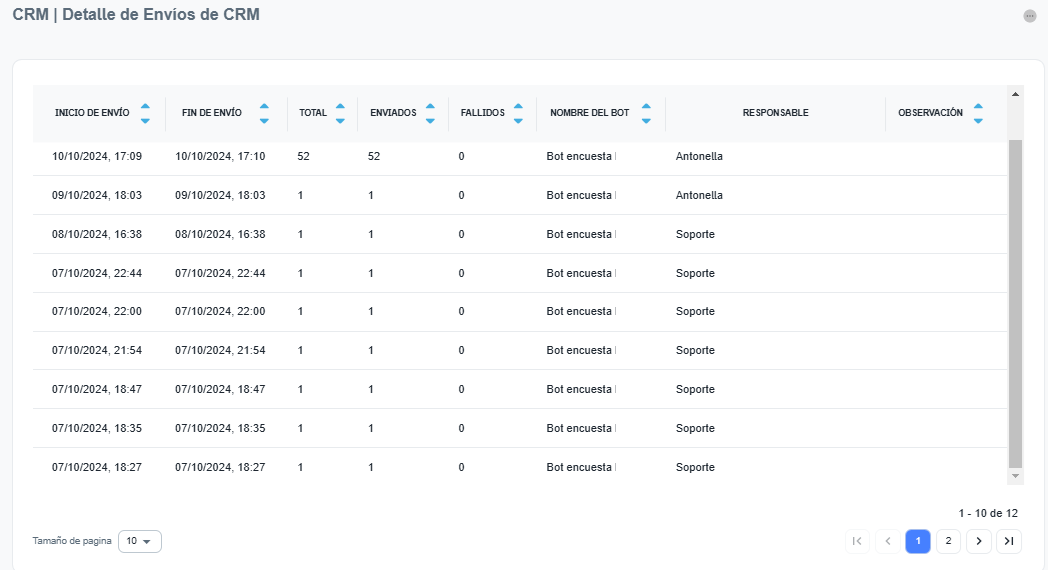The image size is (1048, 570).
Task: Jump to last page arrow
Action: pos(1009,541)
